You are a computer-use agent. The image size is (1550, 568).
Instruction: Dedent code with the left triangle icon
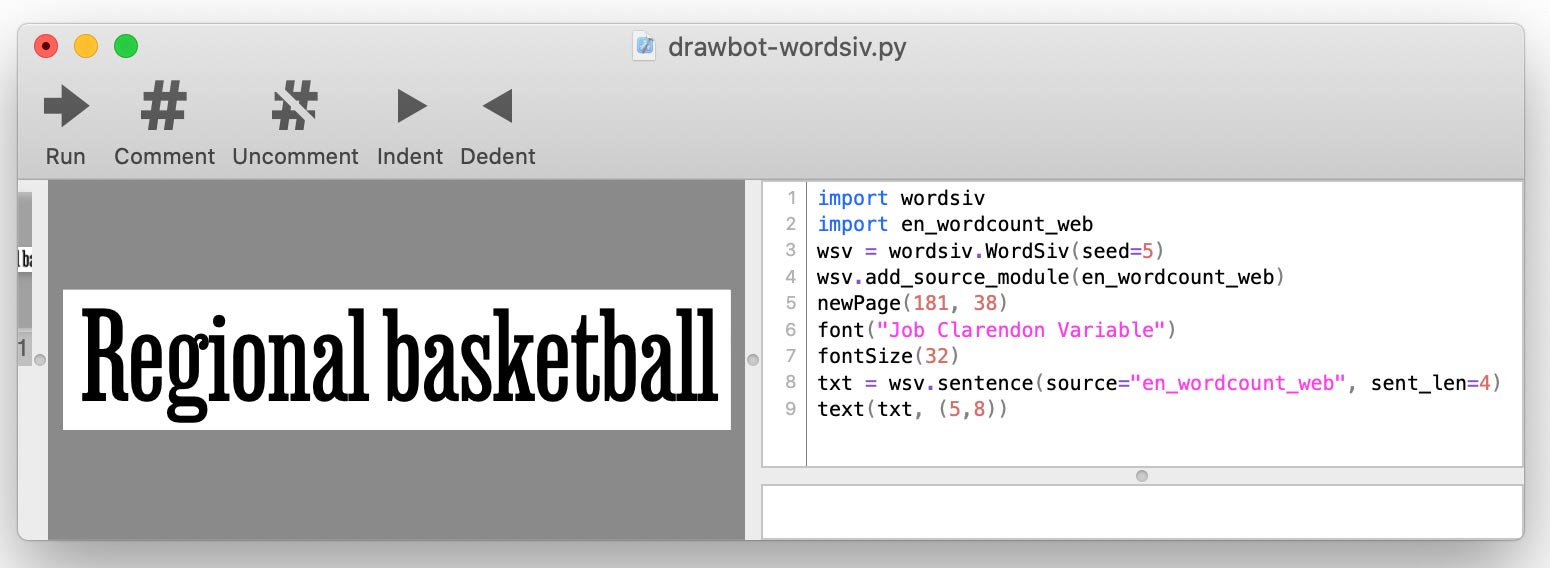[x=497, y=106]
